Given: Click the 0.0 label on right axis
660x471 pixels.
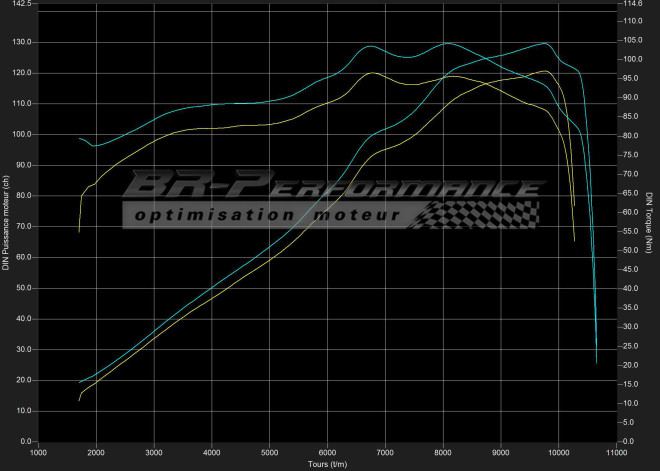Looking at the screenshot, I should click(628, 441).
